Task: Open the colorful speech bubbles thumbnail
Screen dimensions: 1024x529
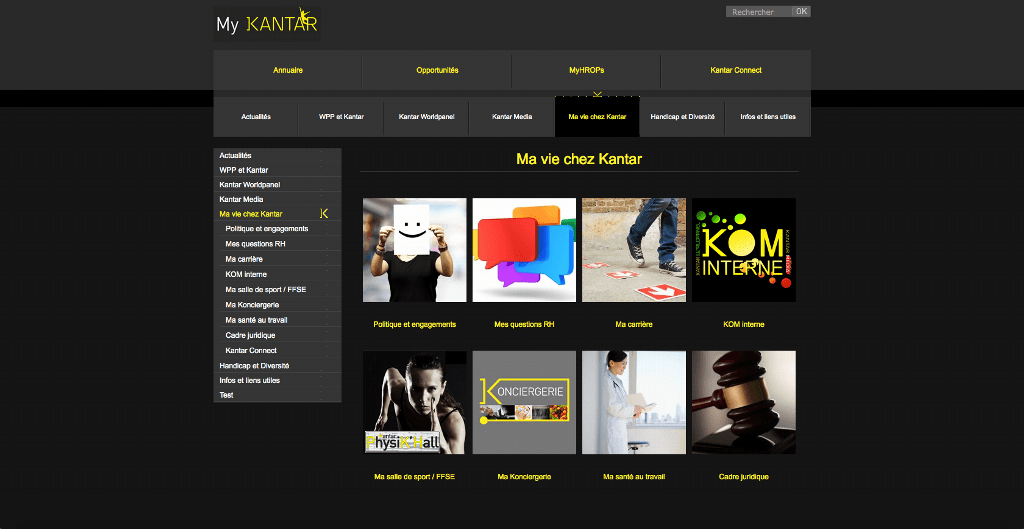Action: (524, 250)
